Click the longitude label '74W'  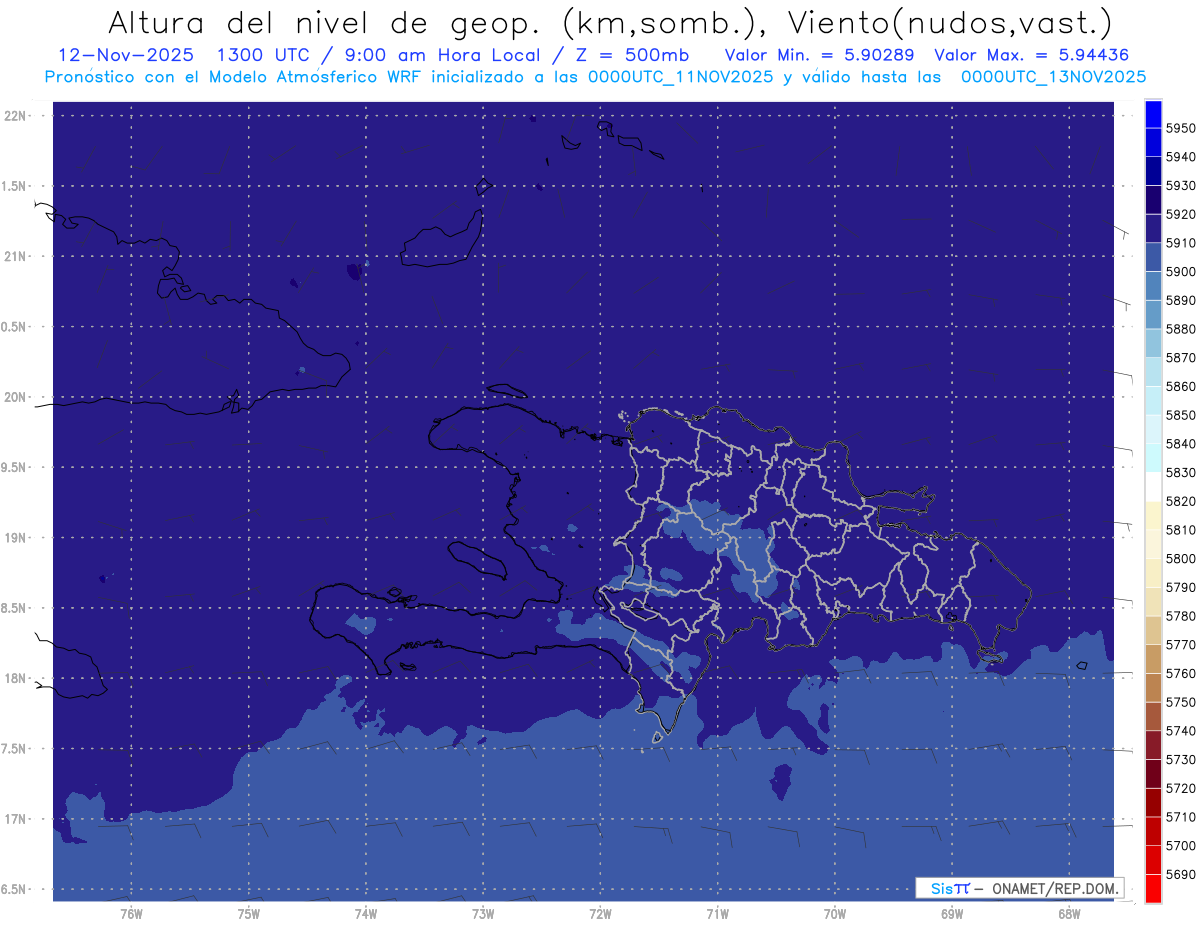366,914
